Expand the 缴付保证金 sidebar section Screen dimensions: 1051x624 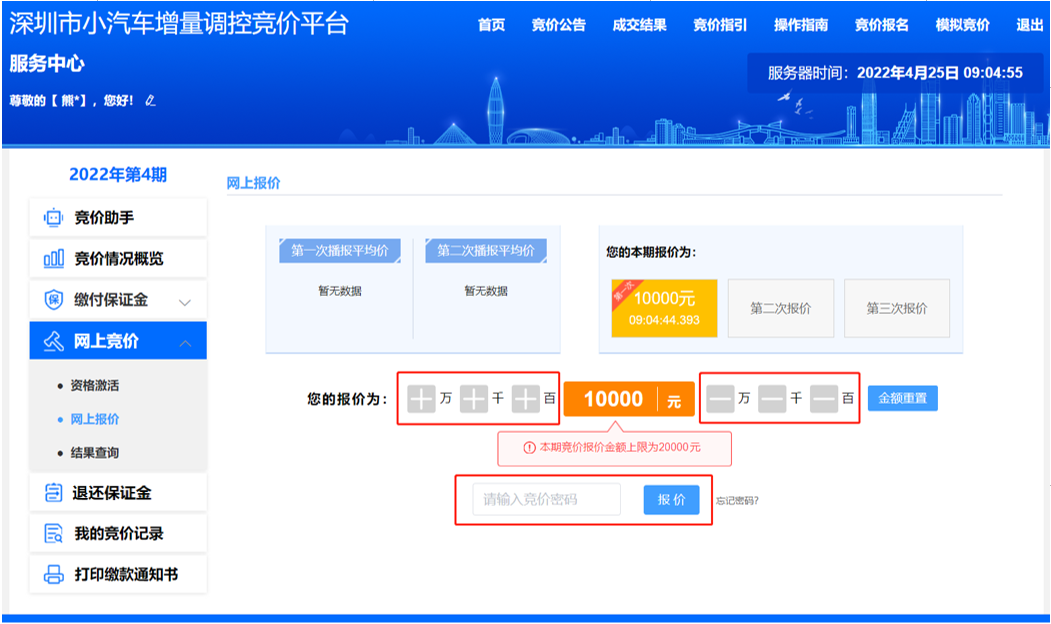[118, 300]
